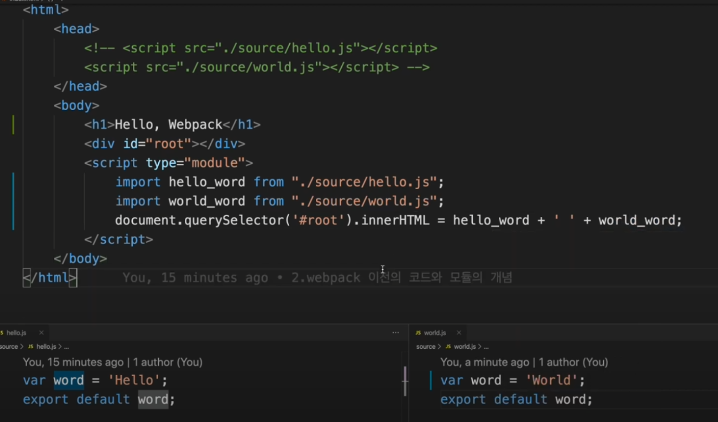Click 'innerHTML' property in the script
This screenshot has width=718, height=422.
pos(395,221)
